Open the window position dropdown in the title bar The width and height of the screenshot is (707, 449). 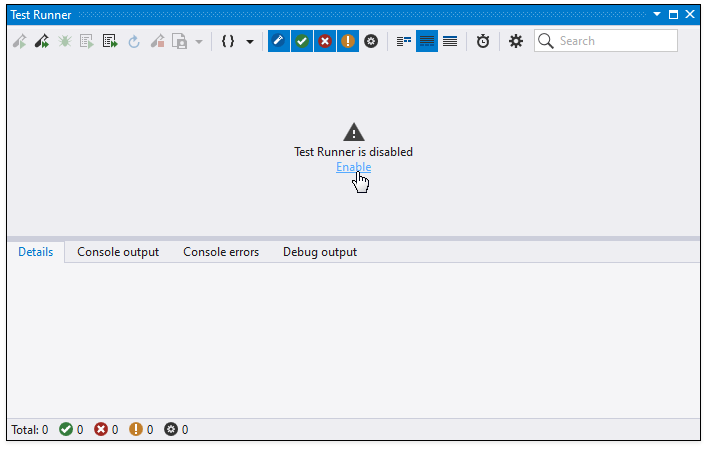pyautogui.click(x=657, y=14)
